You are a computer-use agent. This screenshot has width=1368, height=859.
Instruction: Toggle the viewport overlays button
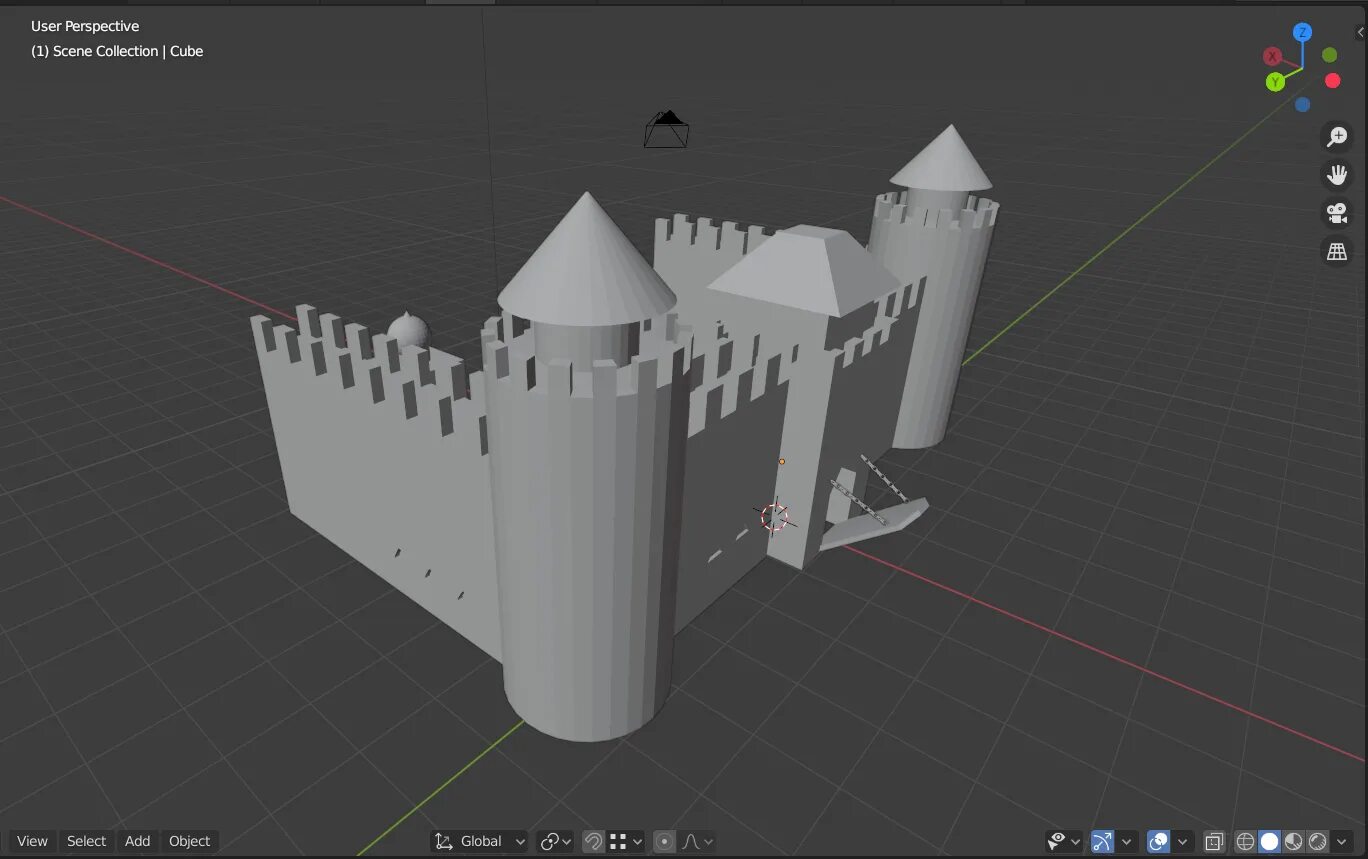(1158, 841)
